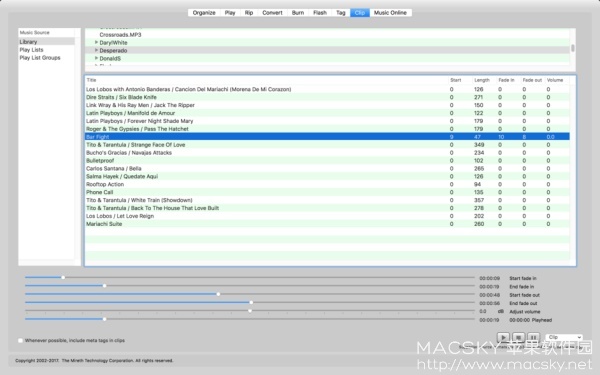The image size is (600, 375).
Task: Go to the Burn tab
Action: point(298,13)
